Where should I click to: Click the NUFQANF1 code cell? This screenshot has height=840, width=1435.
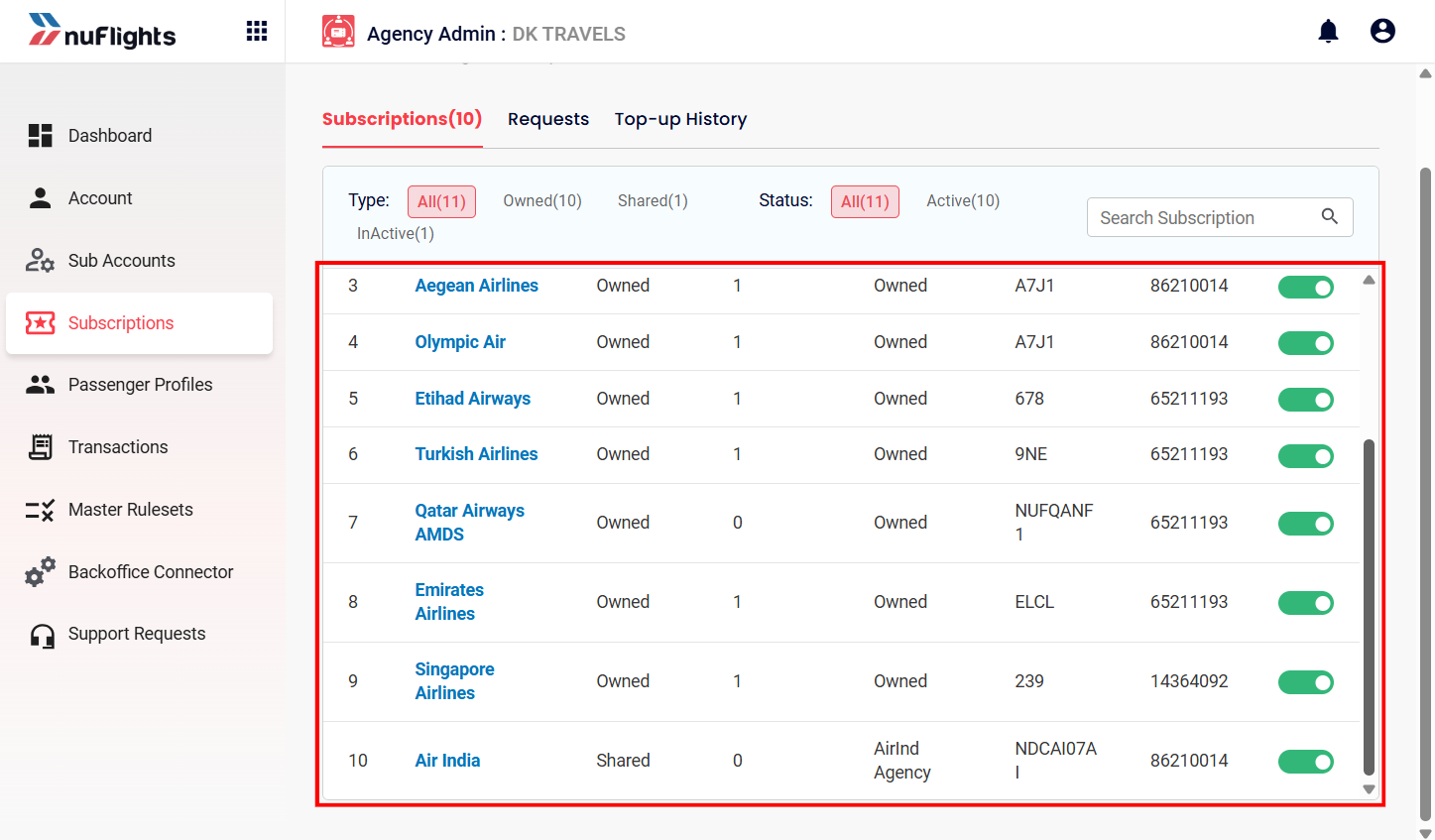1053,523
